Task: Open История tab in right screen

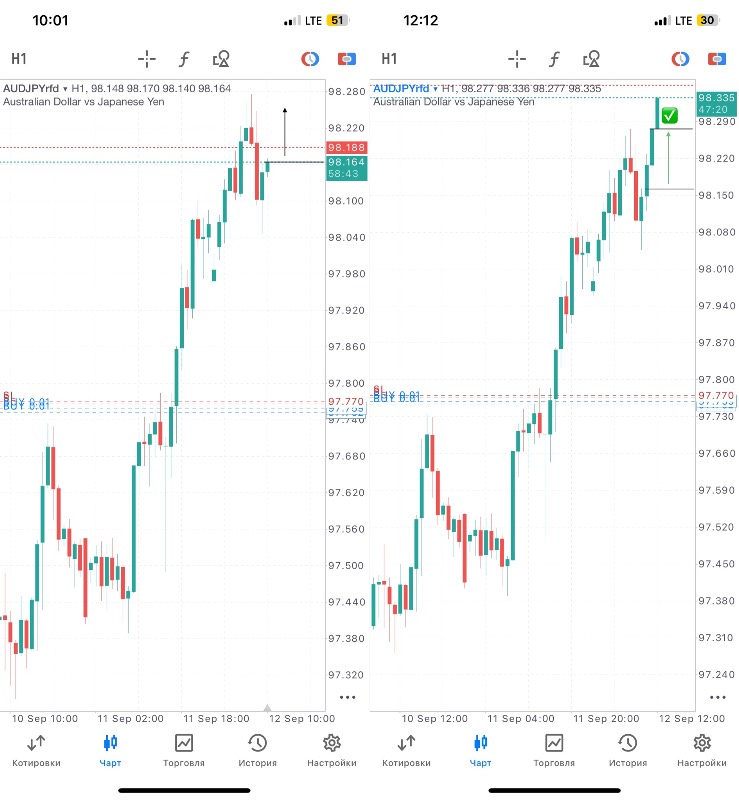Action: [x=627, y=750]
